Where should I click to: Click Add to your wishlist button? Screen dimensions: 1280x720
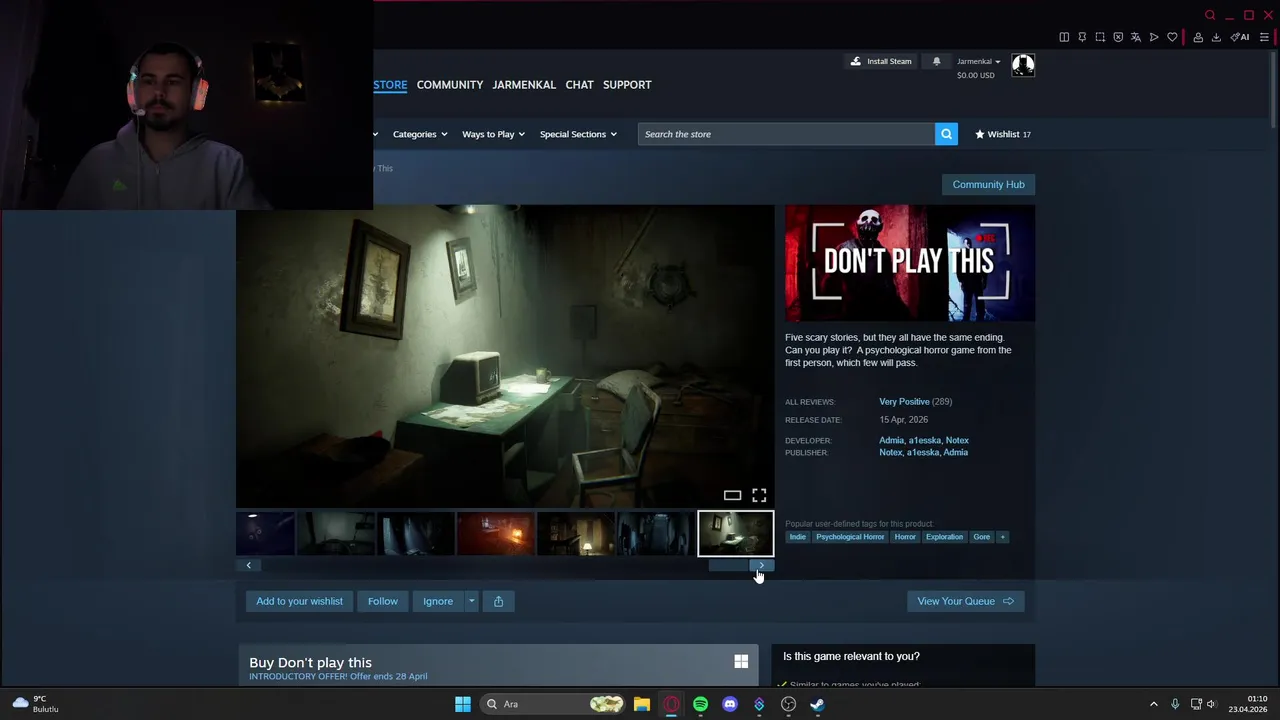[299, 601]
